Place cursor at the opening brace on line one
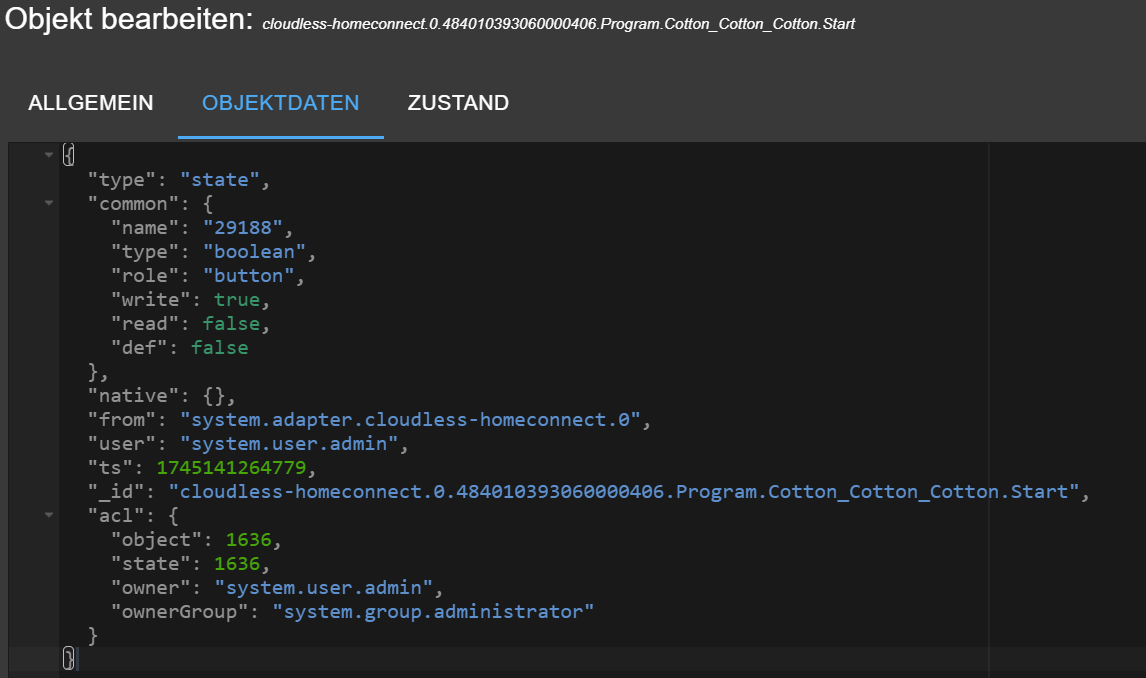This screenshot has height=678, width=1146. point(69,155)
